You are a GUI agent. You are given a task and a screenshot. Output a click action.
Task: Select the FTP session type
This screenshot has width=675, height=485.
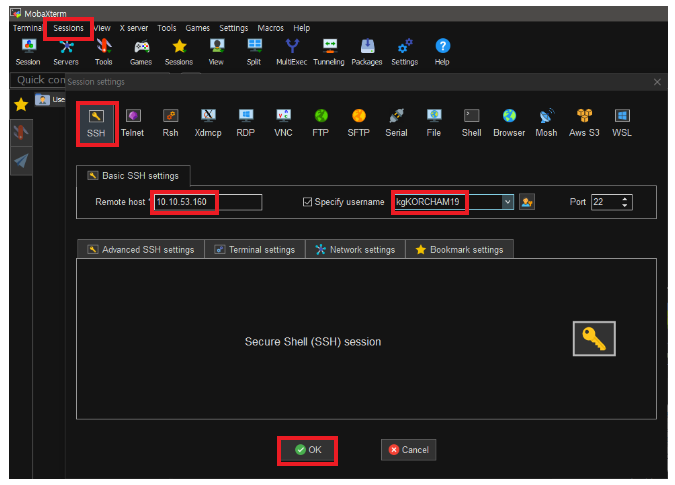(321, 123)
